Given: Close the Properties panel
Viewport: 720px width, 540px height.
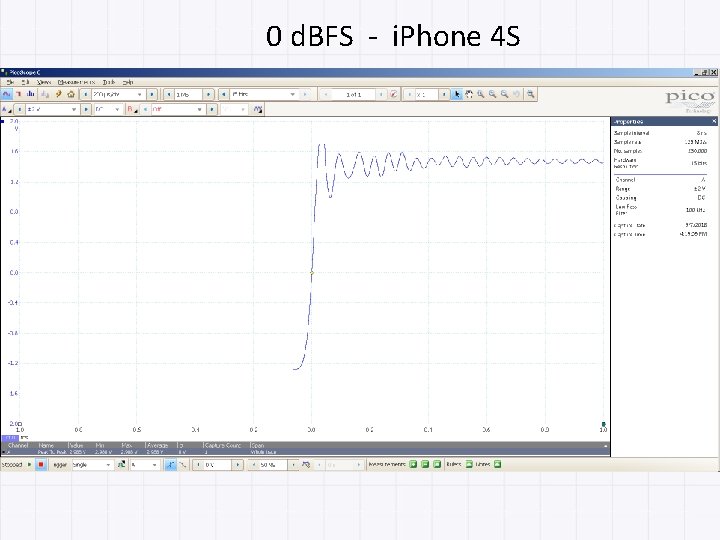Looking at the screenshot, I should [714, 121].
